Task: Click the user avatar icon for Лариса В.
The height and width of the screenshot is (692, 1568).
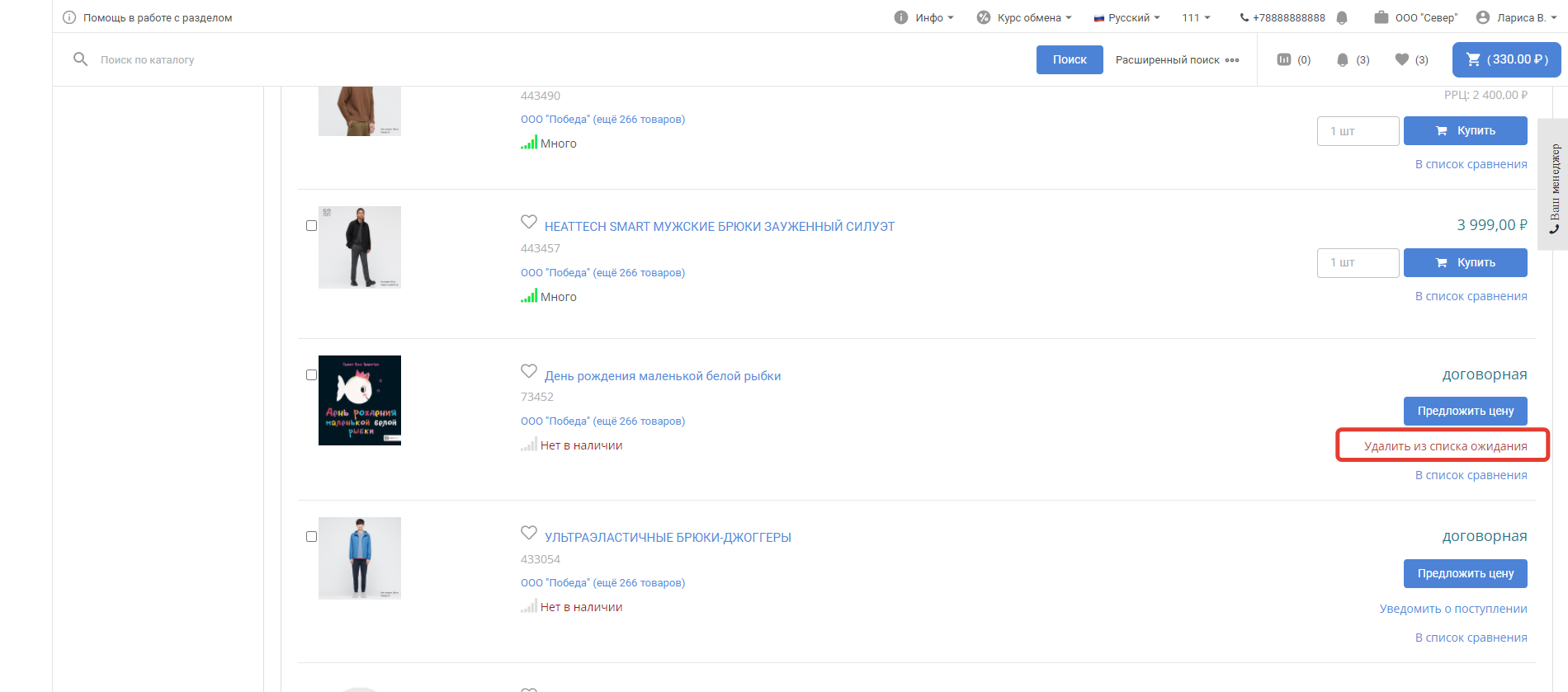Action: 1483,17
